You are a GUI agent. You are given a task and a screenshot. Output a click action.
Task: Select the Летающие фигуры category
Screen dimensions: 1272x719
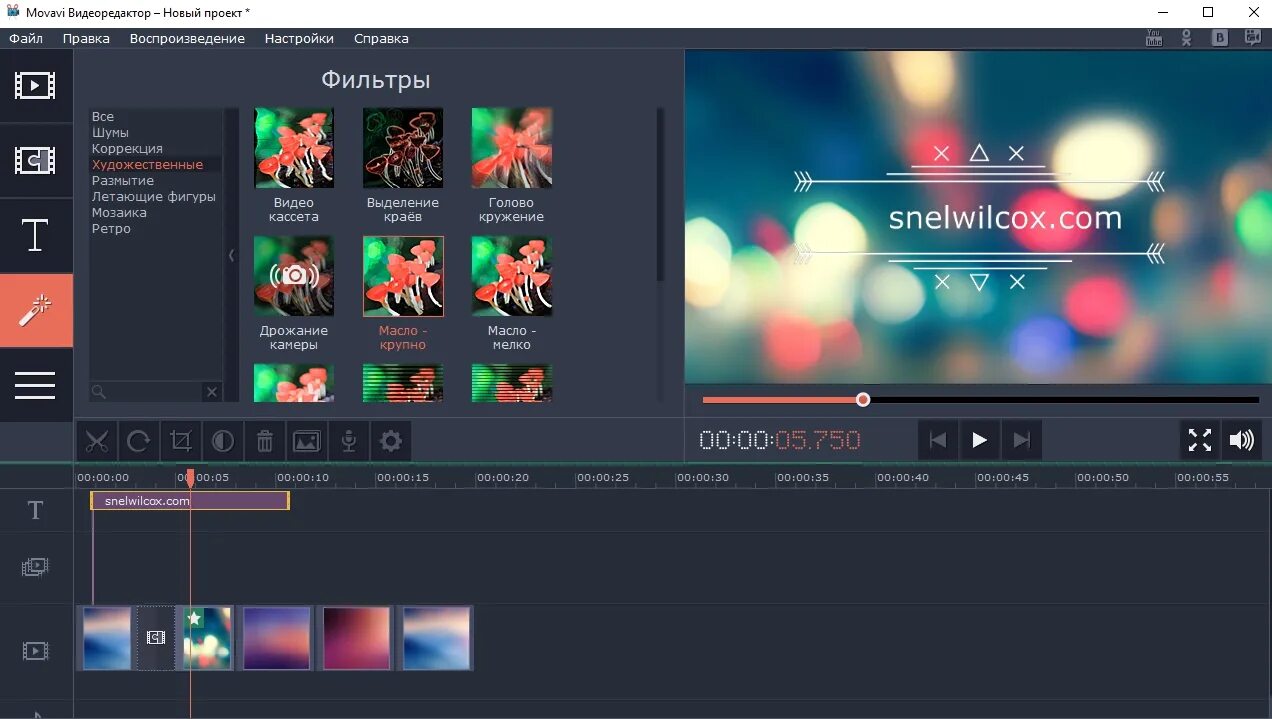[x=155, y=197]
